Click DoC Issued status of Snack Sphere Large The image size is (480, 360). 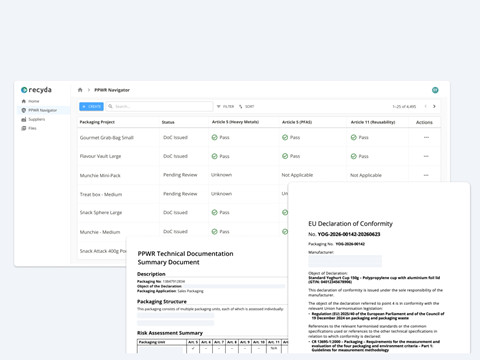(x=175, y=213)
